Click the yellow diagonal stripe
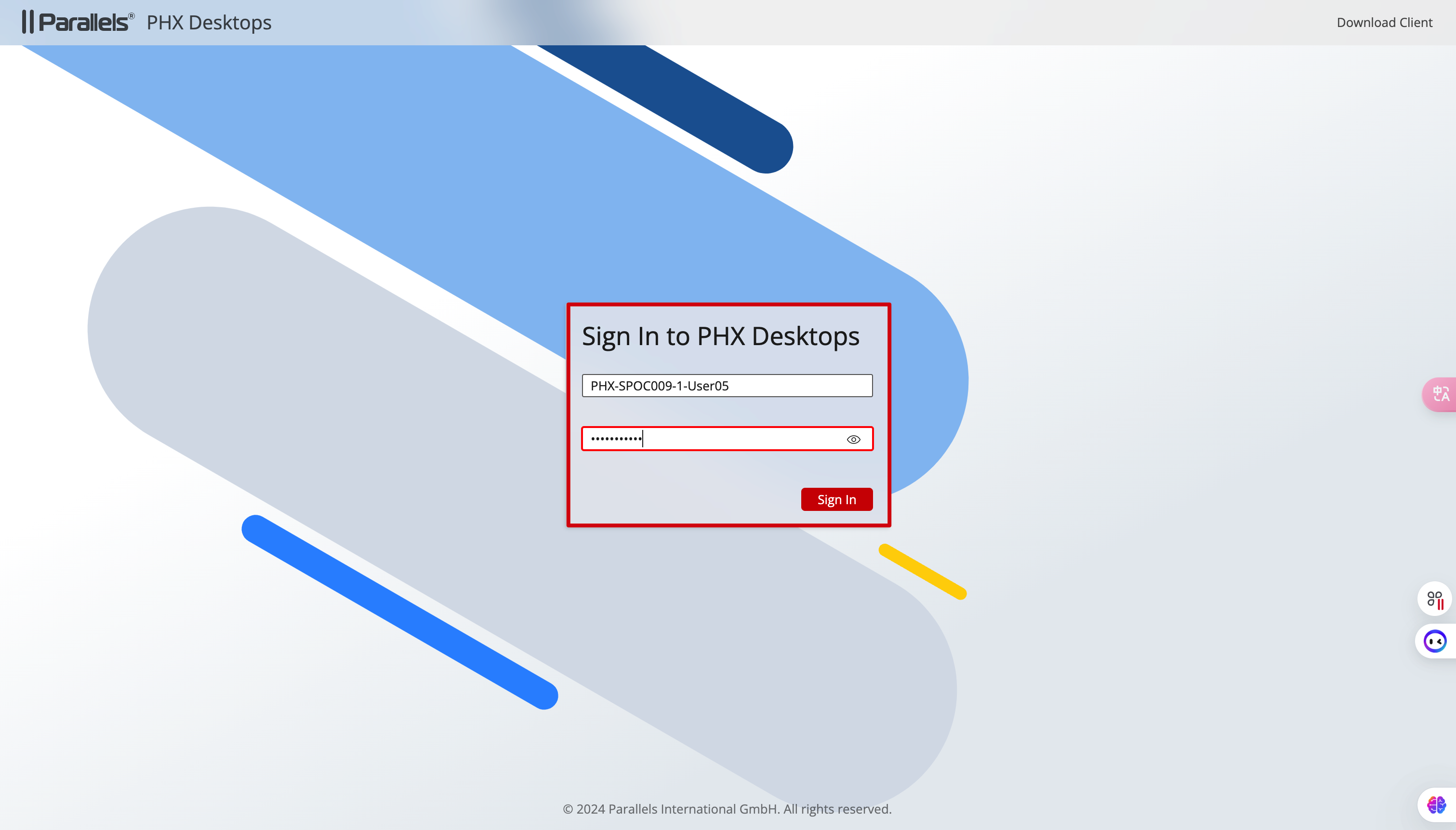This screenshot has height=830, width=1456. 922,572
